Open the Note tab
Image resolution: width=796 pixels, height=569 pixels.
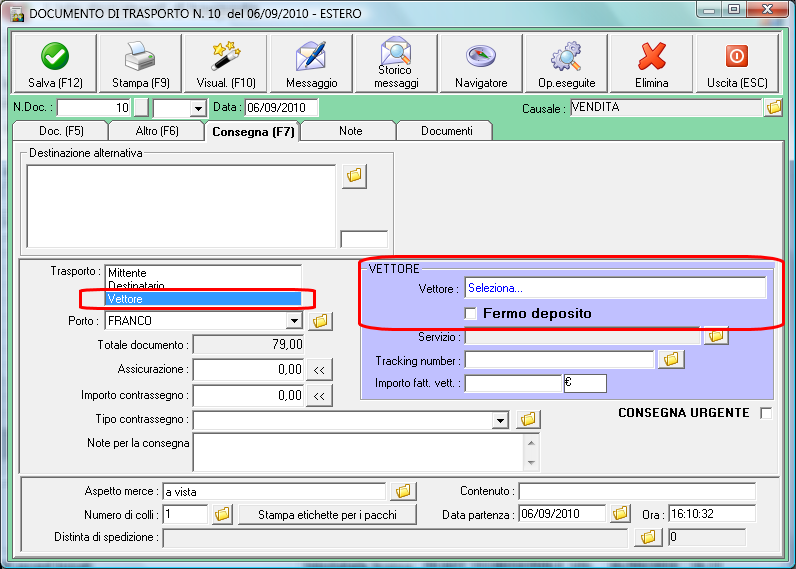coord(350,131)
